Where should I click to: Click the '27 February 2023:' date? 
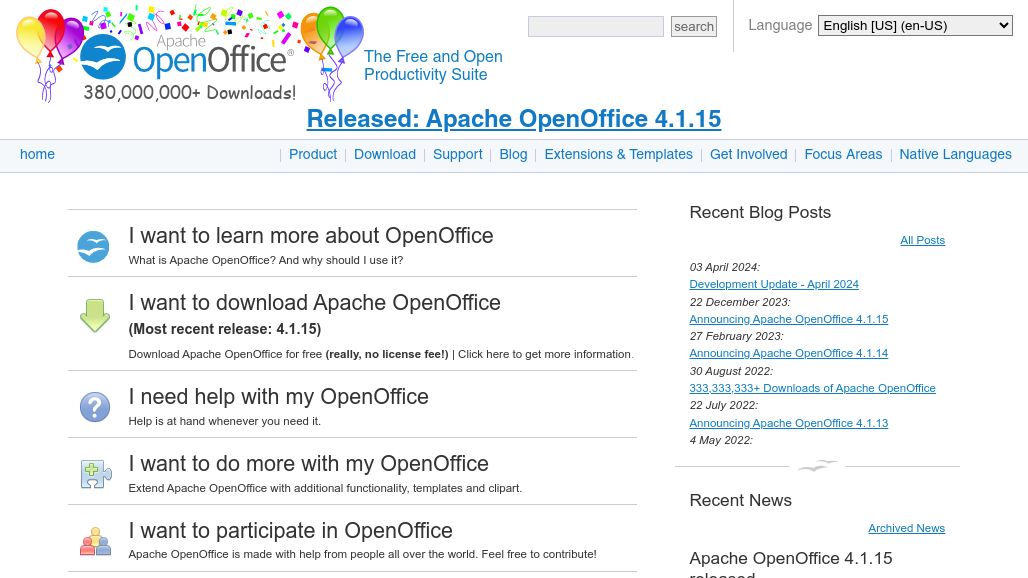pos(736,336)
